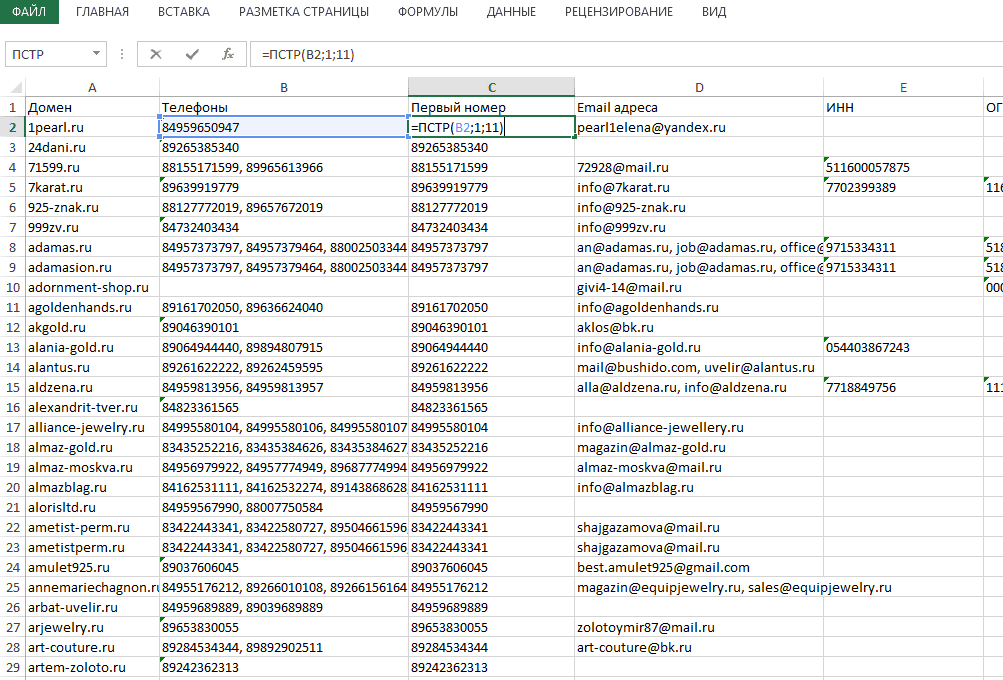Open the ФОРМУЛЫ ribbon tab
This screenshot has height=680, width=1003.
[x=428, y=12]
